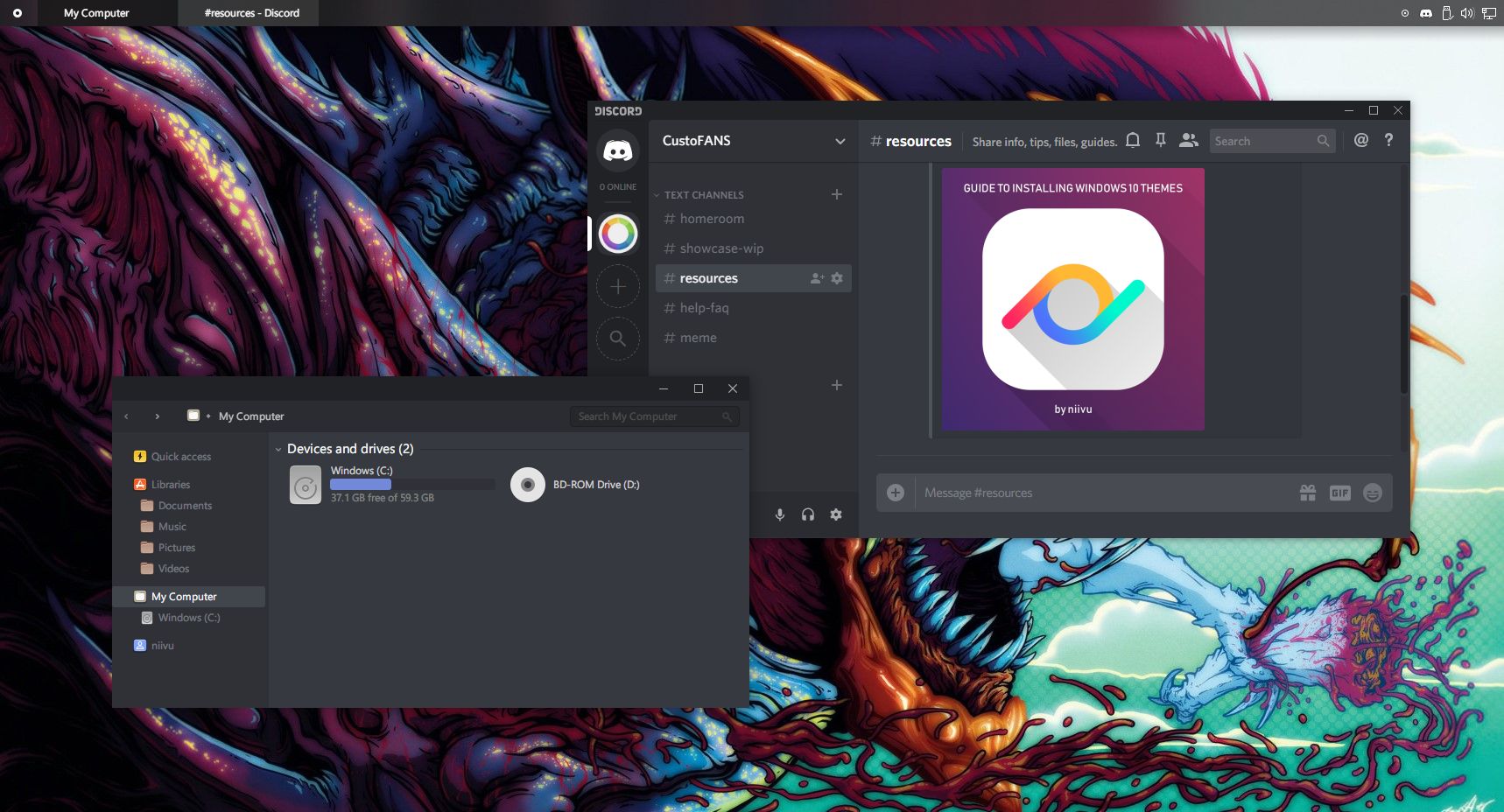
Task: Click the notification bell in Discord header
Action: (1133, 140)
